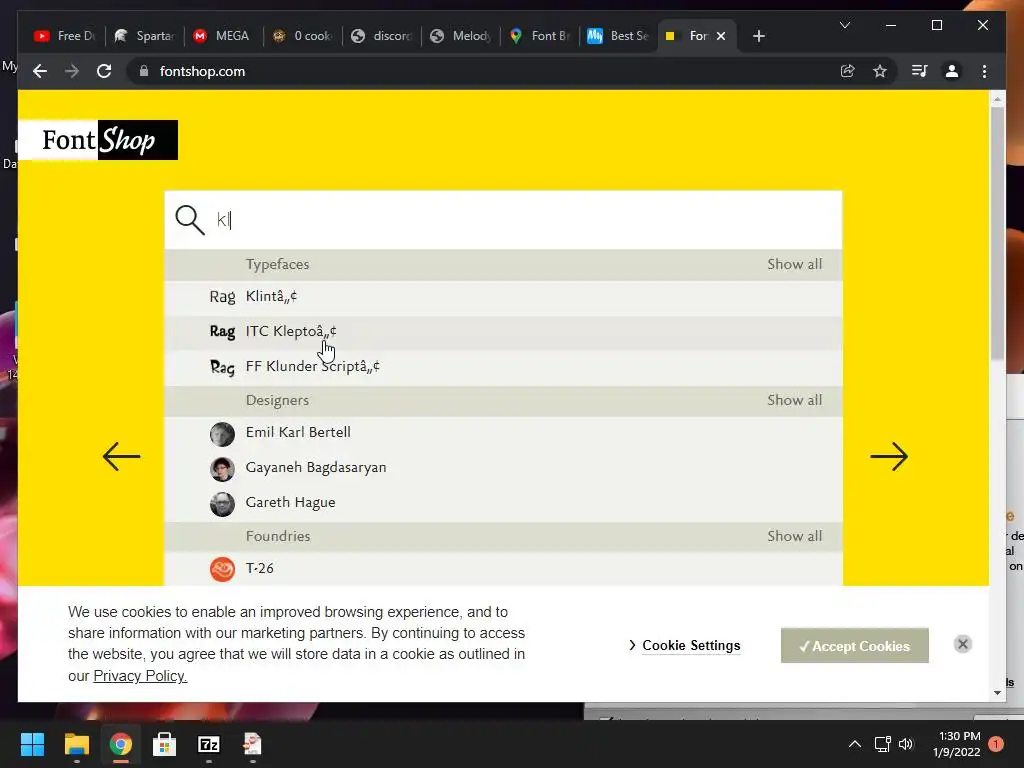Click the FontShop logo
Viewport: 1024px width, 768px height.
pos(98,140)
